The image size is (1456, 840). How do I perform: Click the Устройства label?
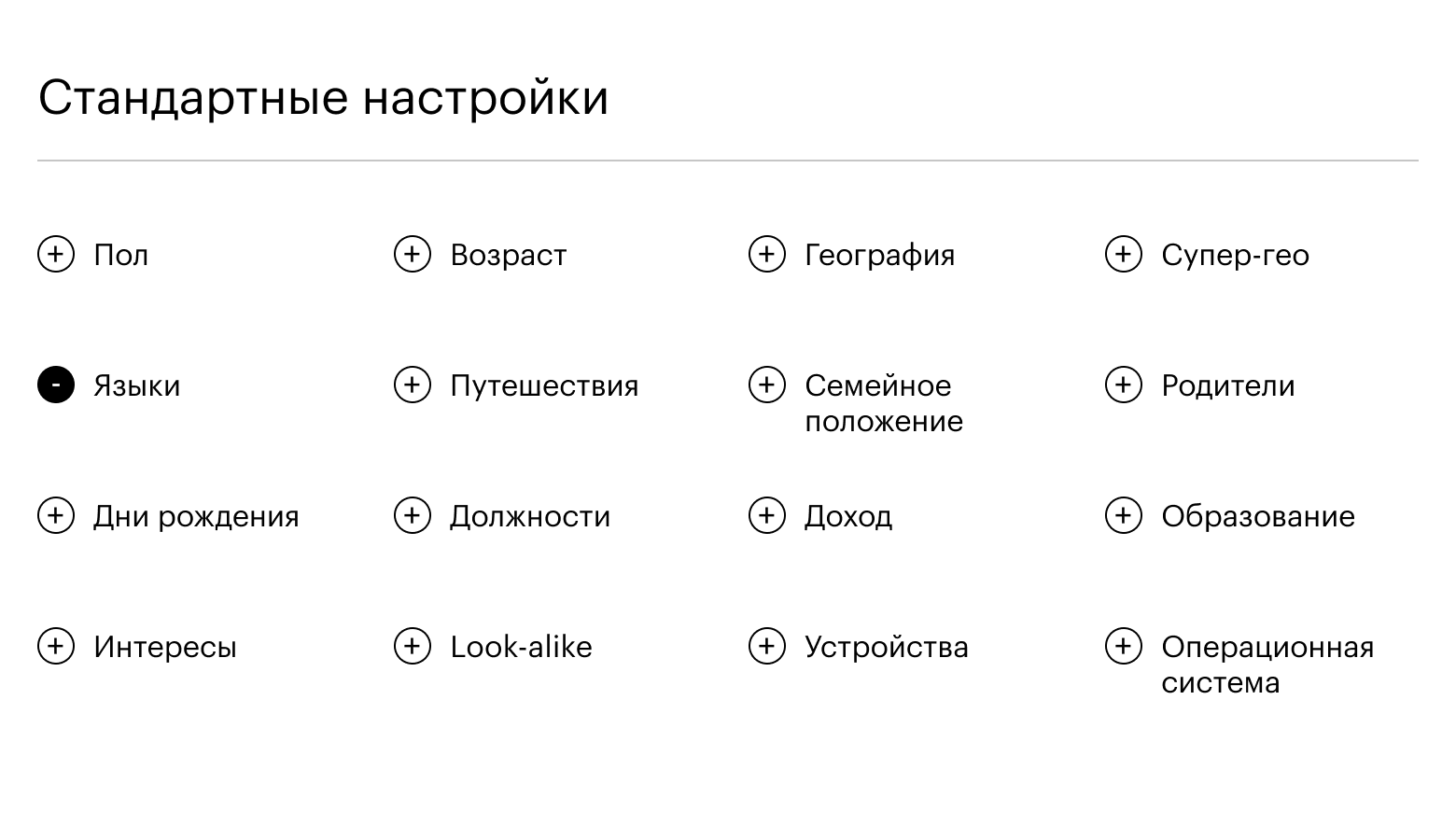coord(887,647)
